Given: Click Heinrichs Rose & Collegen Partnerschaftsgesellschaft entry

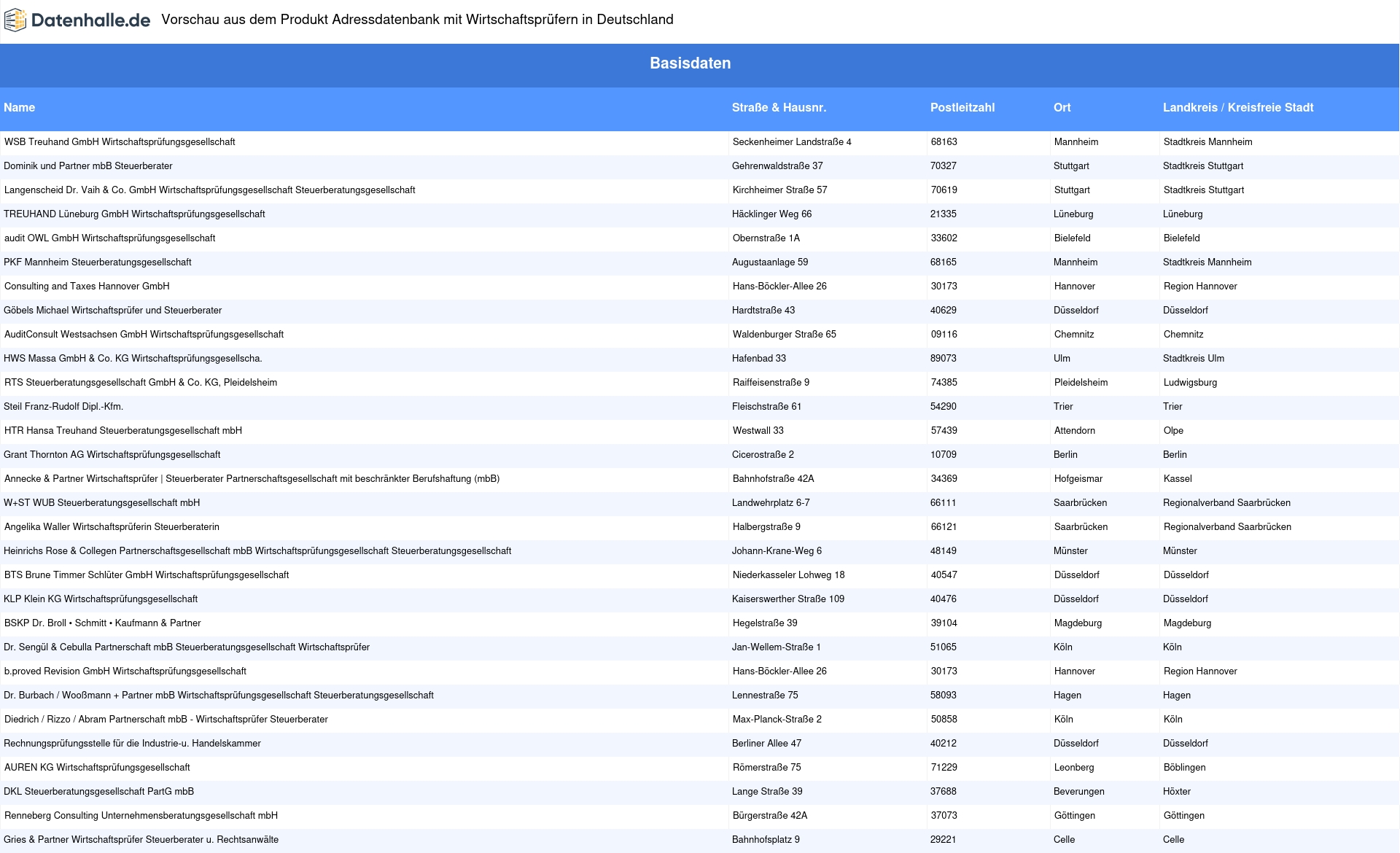Looking at the screenshot, I should point(257,551).
